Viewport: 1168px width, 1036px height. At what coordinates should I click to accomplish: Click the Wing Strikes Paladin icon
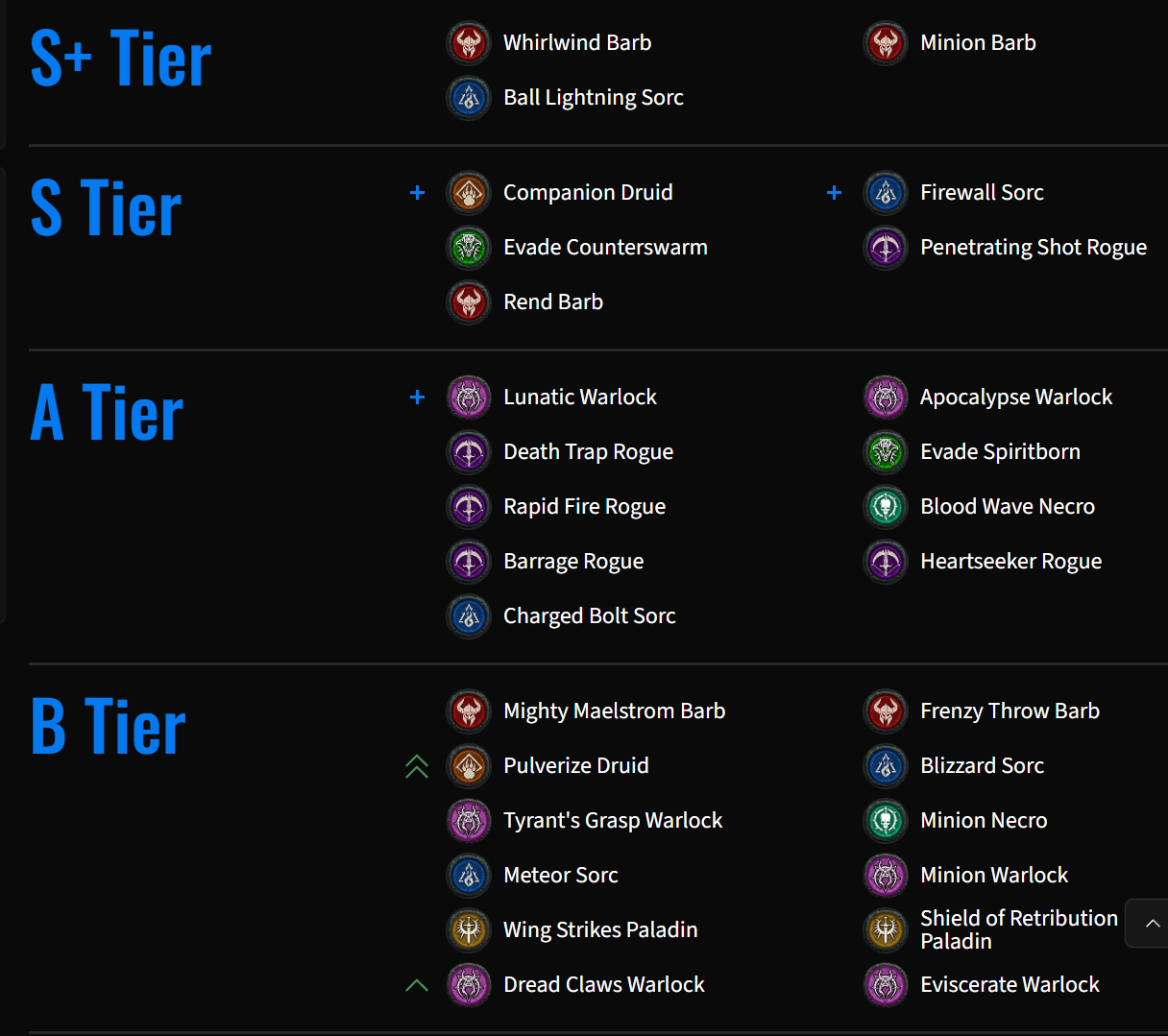point(469,930)
